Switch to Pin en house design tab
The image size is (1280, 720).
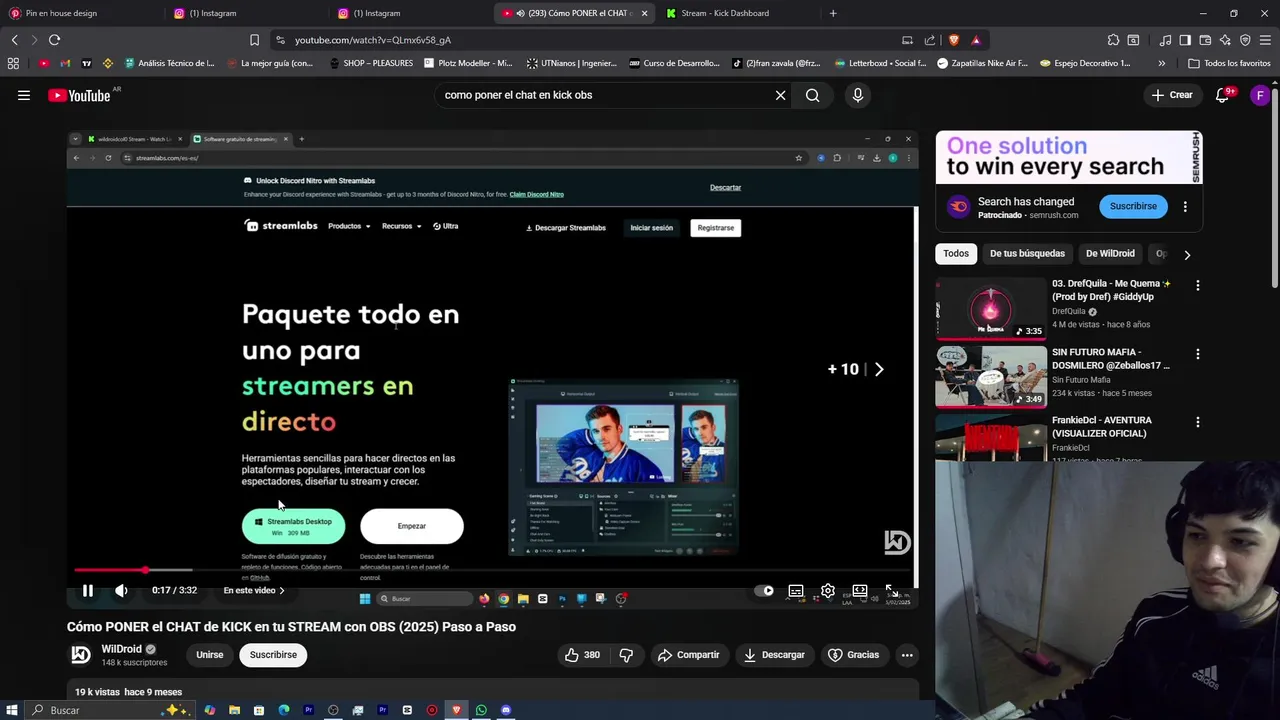tap(80, 13)
